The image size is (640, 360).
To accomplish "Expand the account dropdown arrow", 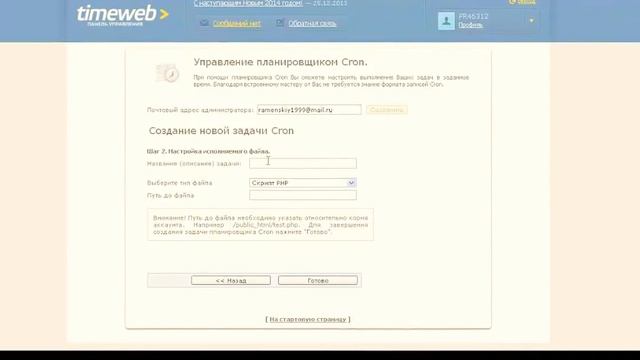I will point(531,20).
